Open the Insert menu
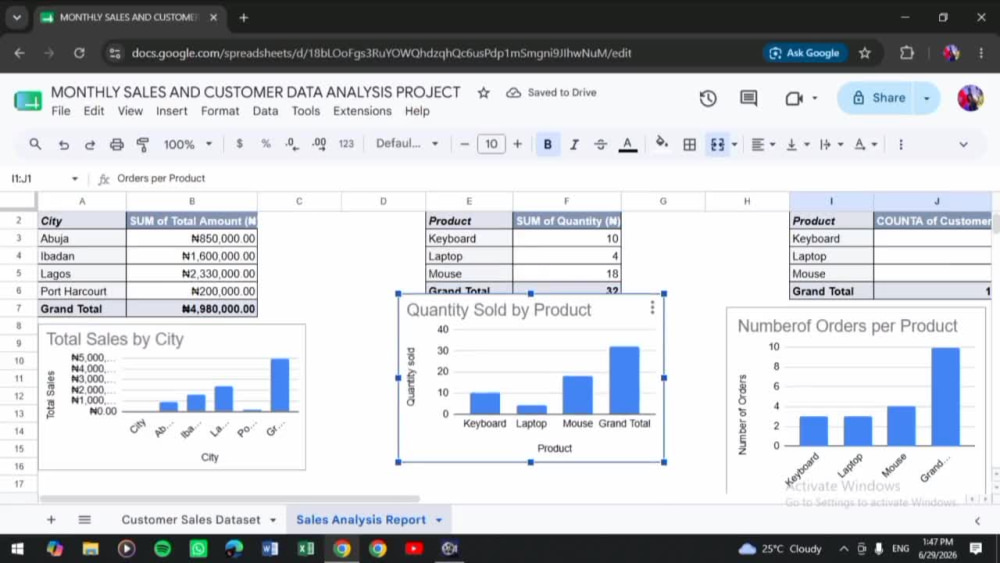1000x563 pixels. [172, 111]
